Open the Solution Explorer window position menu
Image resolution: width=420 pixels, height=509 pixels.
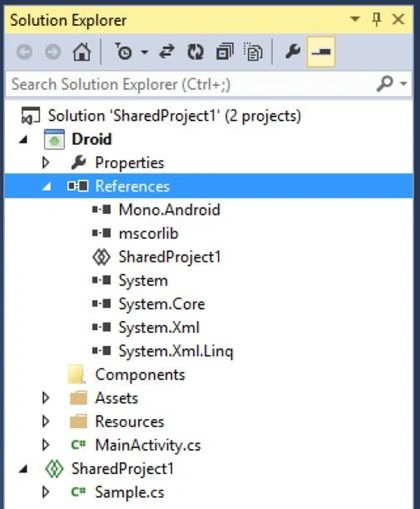click(355, 19)
